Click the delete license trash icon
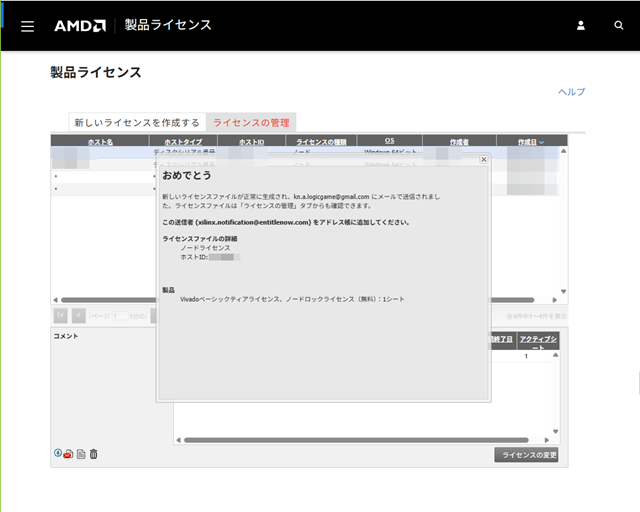This screenshot has height=512, width=640. click(x=93, y=454)
